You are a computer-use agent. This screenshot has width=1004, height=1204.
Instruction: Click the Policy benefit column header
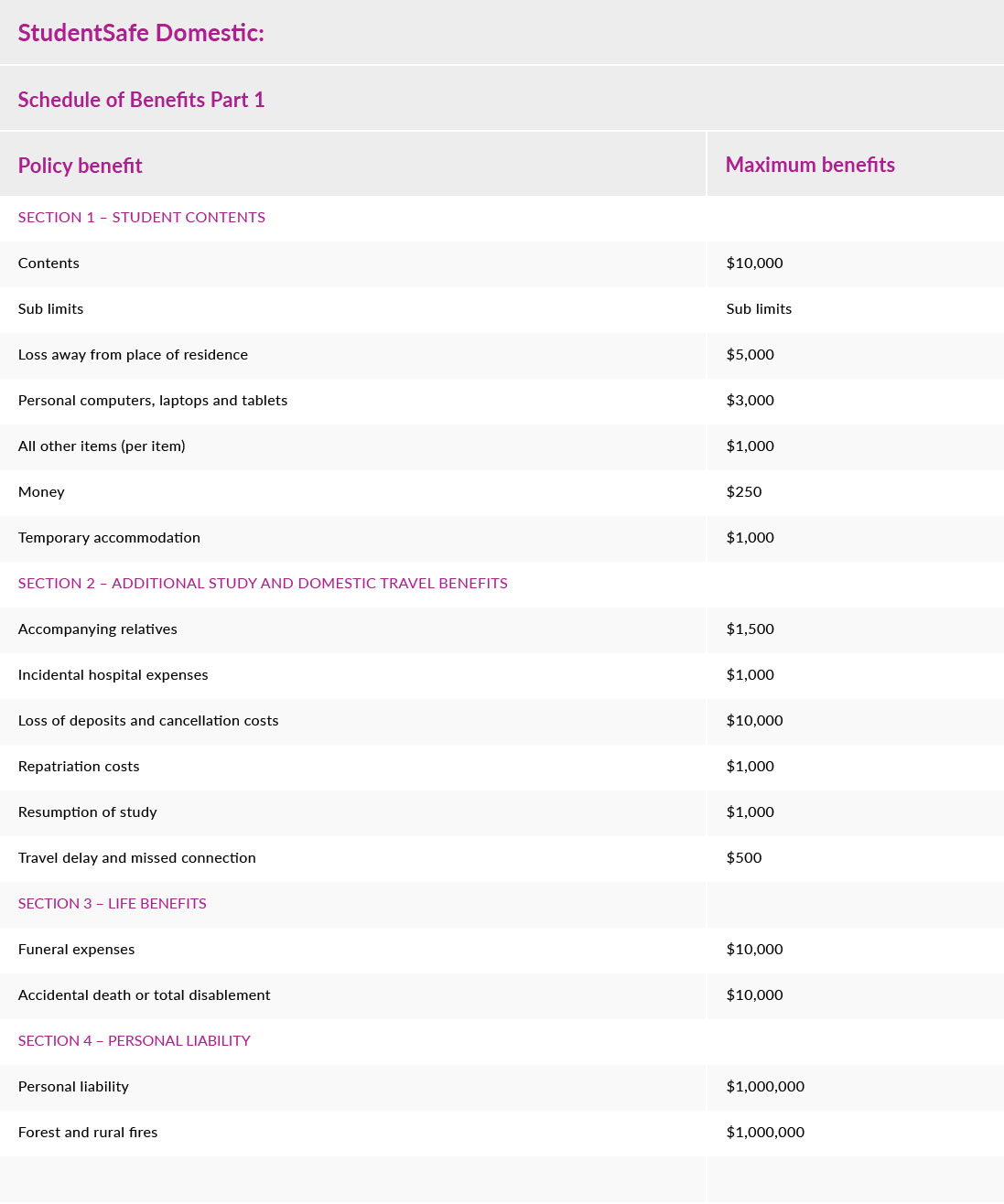[x=81, y=166]
